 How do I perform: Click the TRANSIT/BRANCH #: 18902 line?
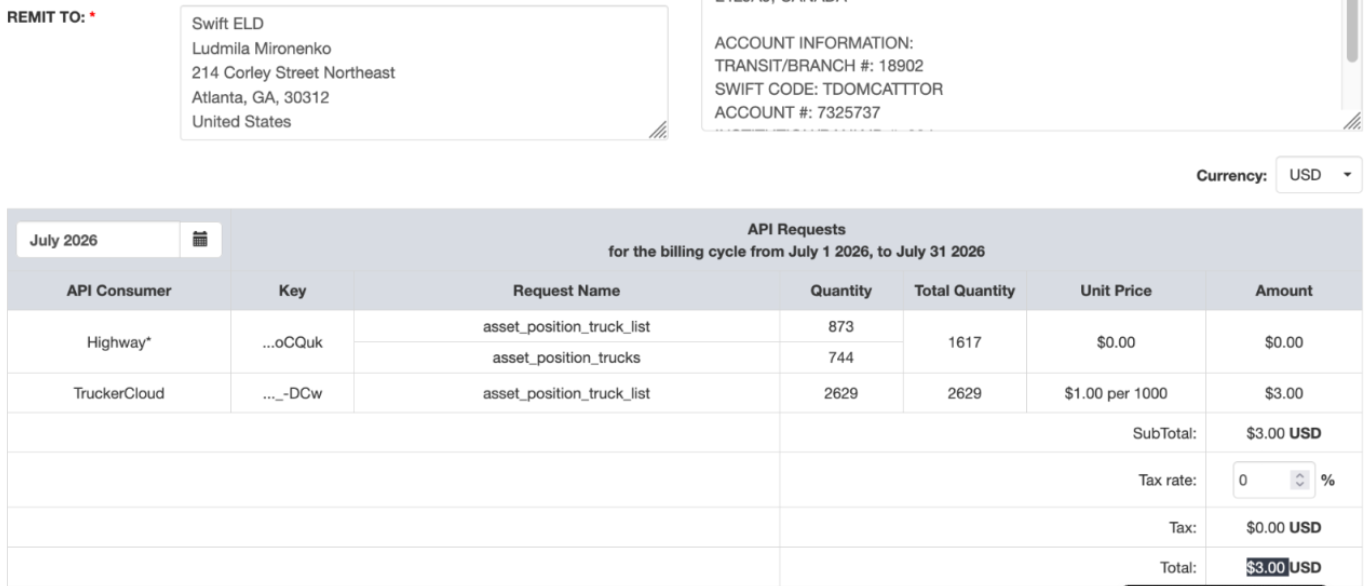[x=819, y=66]
